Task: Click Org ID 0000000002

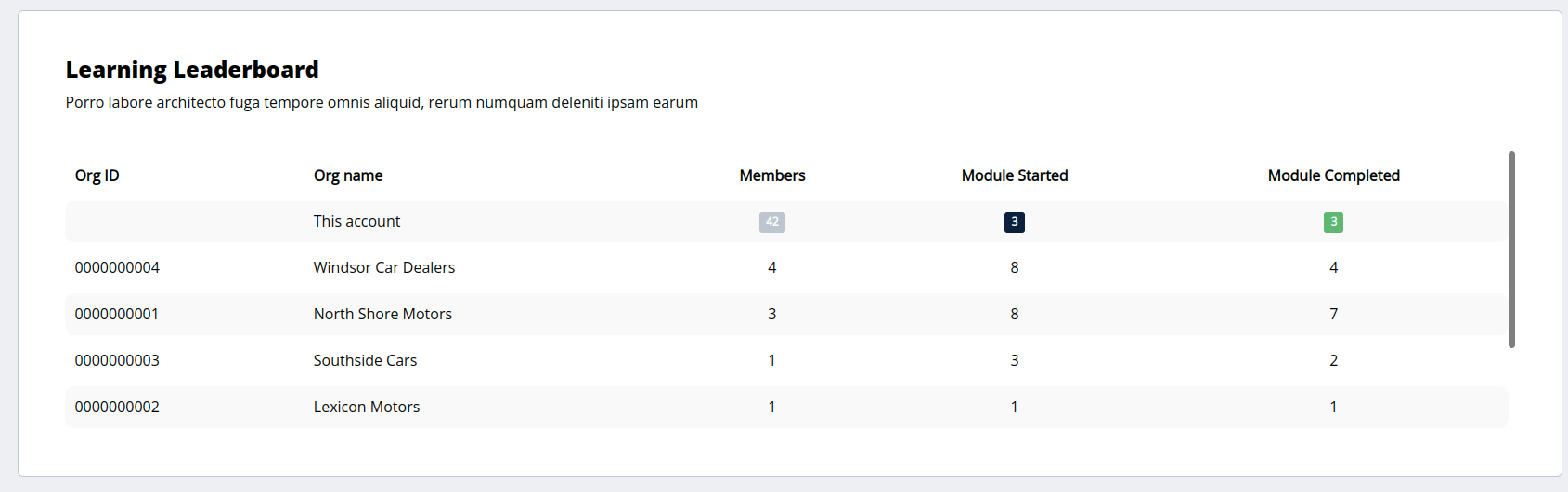Action: click(117, 407)
